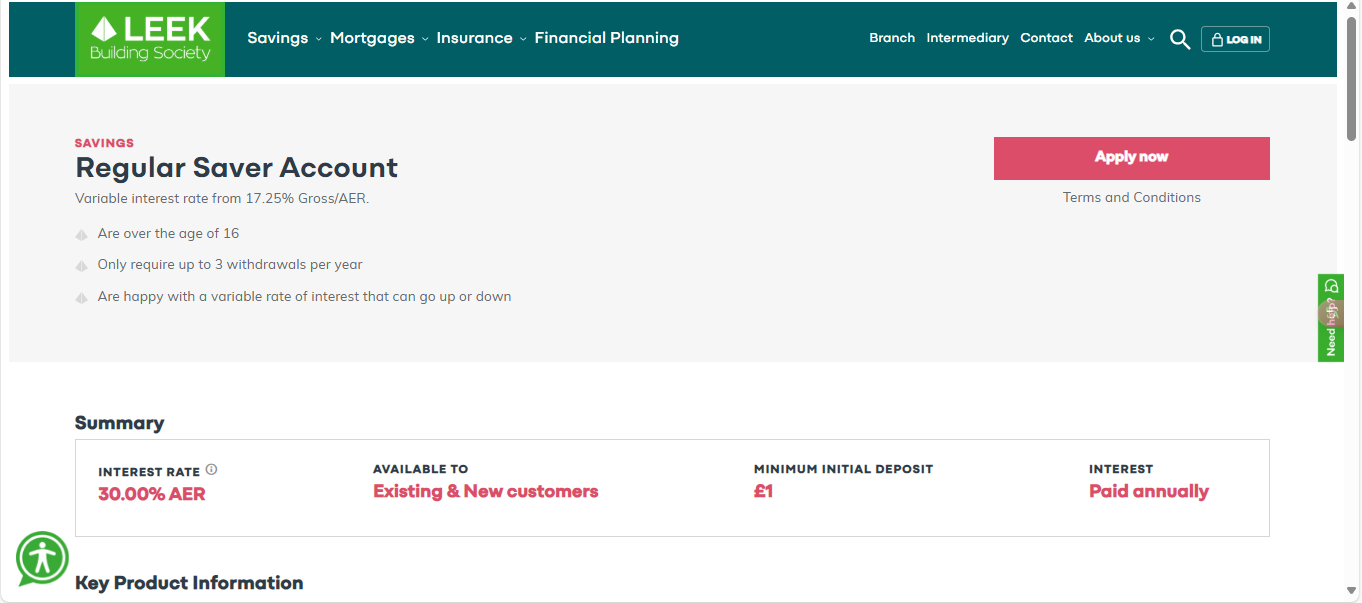Open the Savings menu item

pos(278,38)
